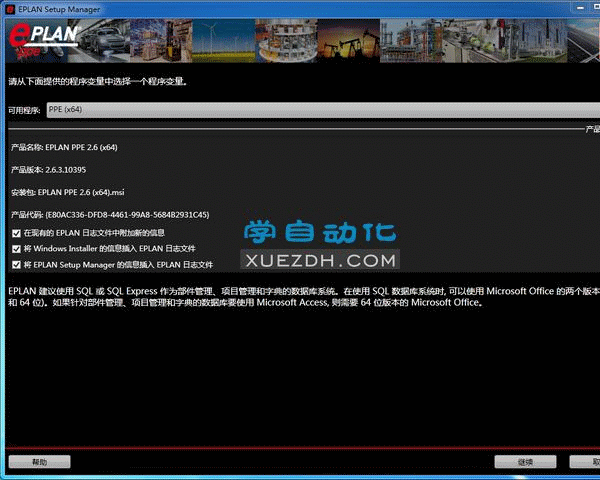Click the oil pump sunset banner image
Screen dimensions: 600x480
coord(348,41)
